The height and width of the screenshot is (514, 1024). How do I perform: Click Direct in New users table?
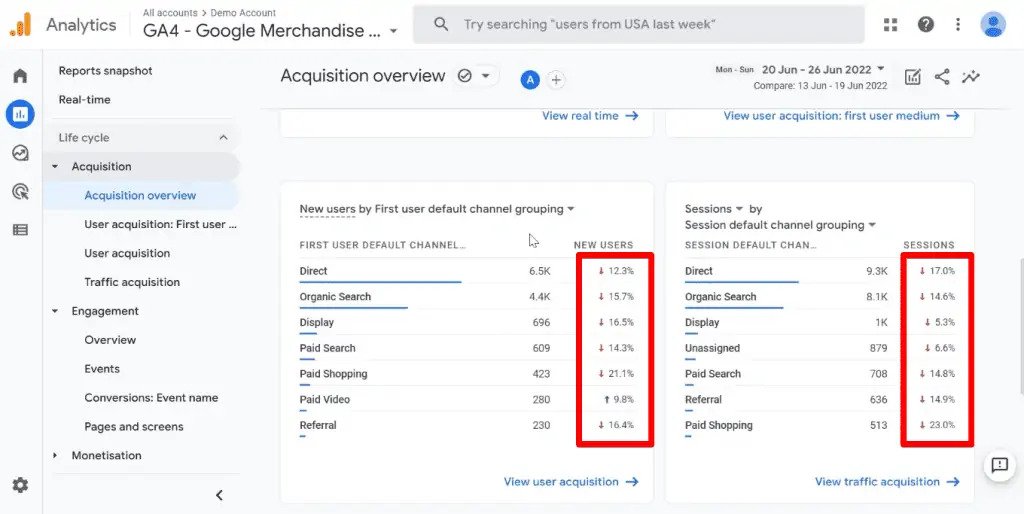[x=313, y=271]
